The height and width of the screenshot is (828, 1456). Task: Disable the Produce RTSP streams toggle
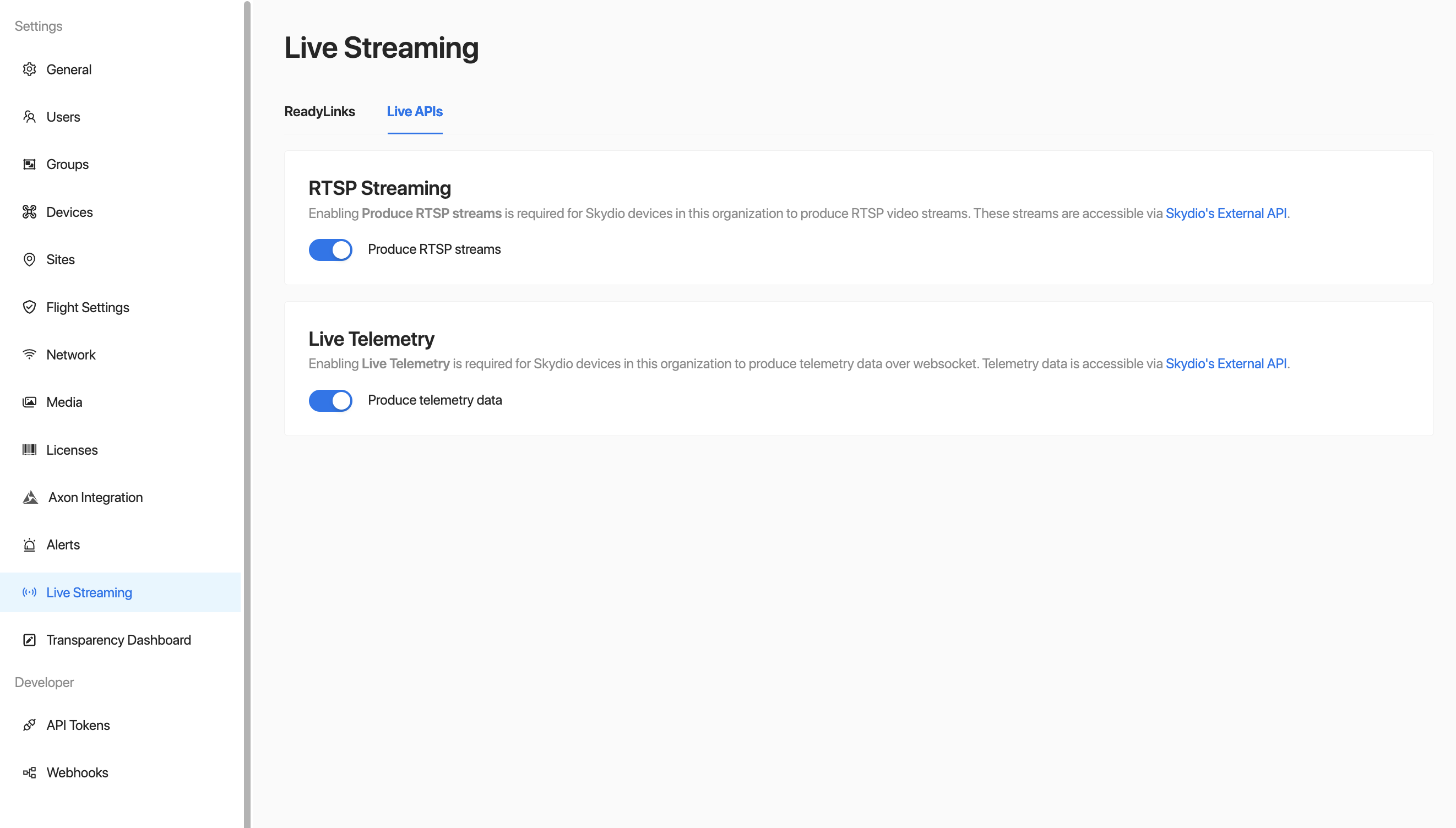[330, 249]
